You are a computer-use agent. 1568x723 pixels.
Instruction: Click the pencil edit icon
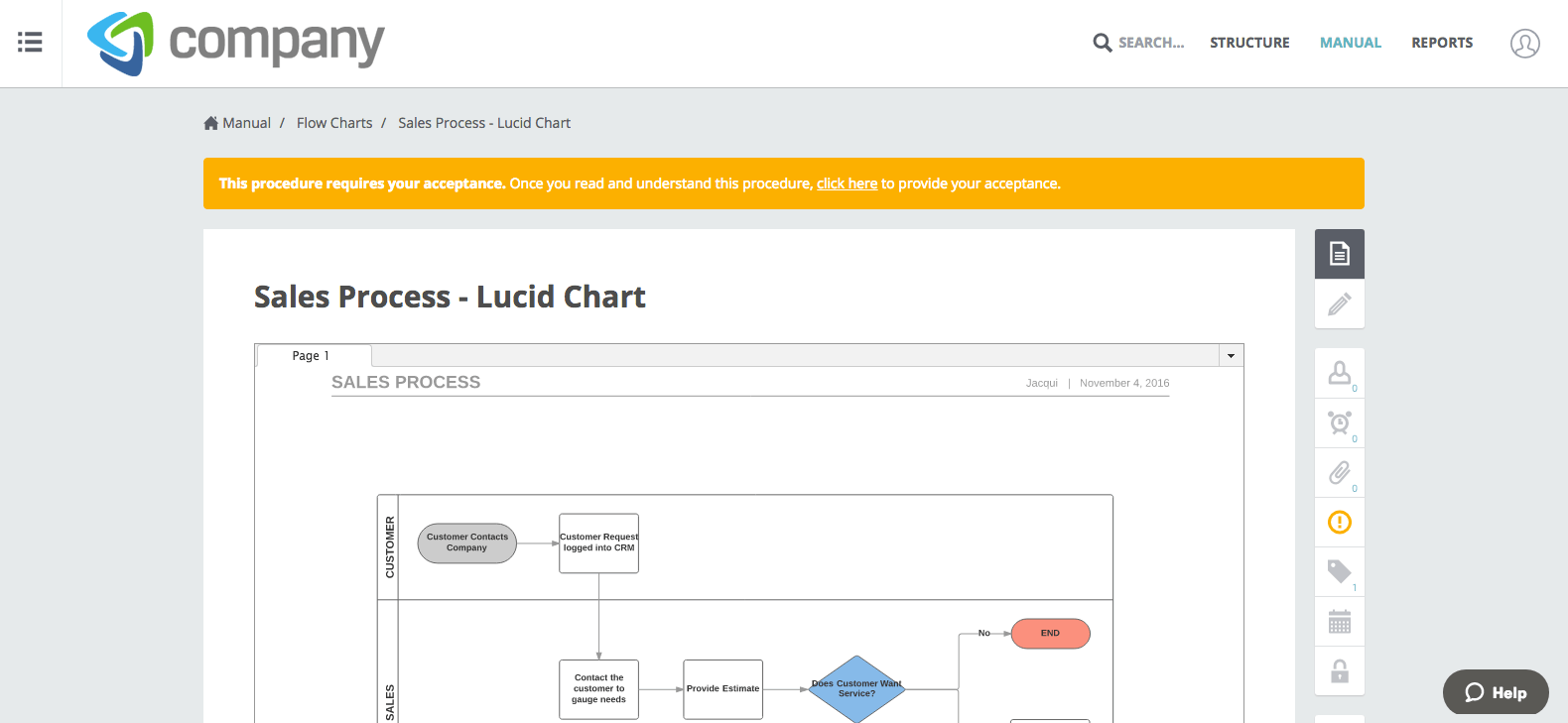click(1340, 303)
